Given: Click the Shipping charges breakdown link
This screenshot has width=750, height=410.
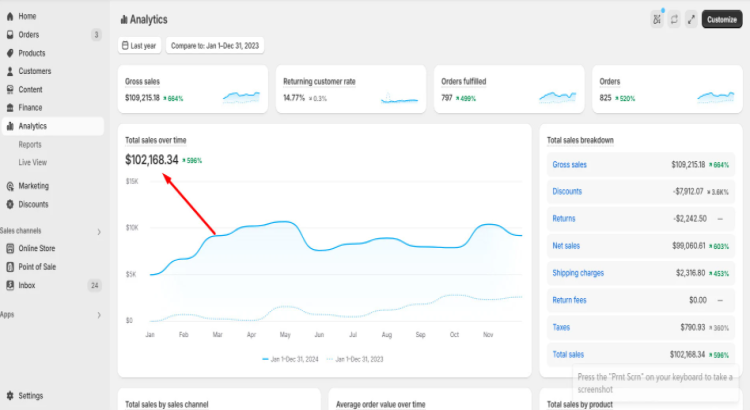Looking at the screenshot, I should [x=578, y=273].
